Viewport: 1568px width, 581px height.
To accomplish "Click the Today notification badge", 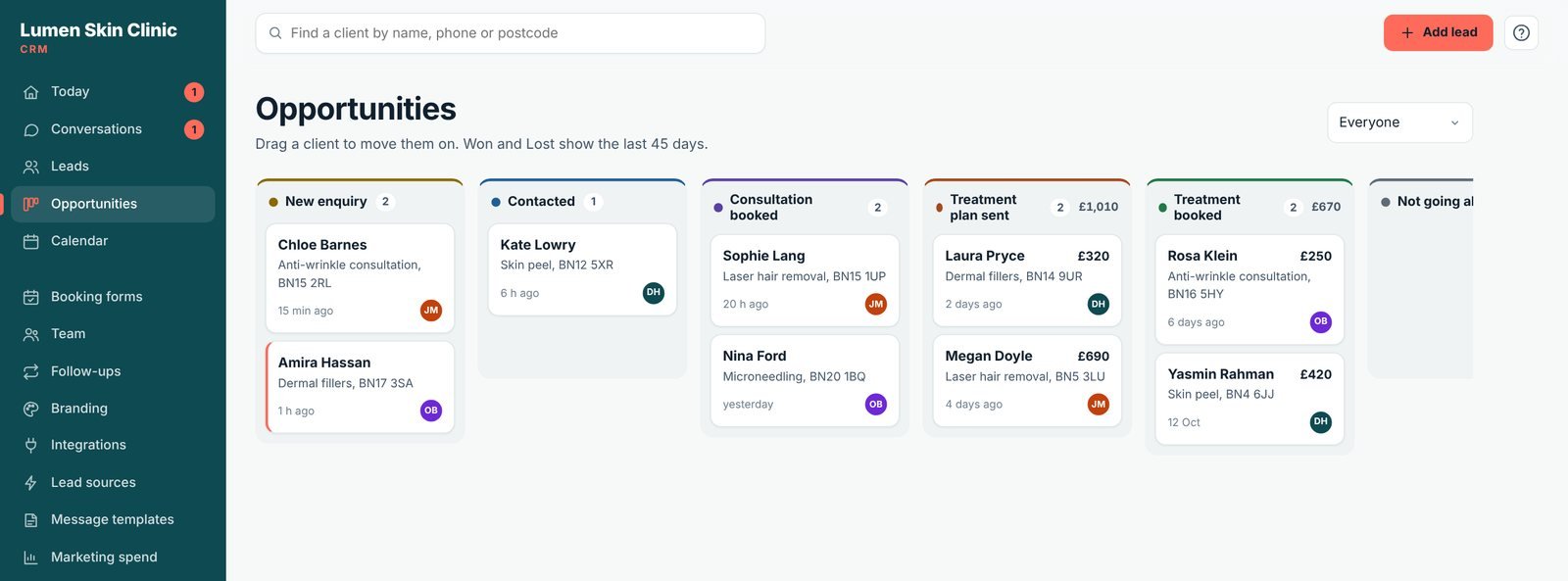I will (194, 92).
